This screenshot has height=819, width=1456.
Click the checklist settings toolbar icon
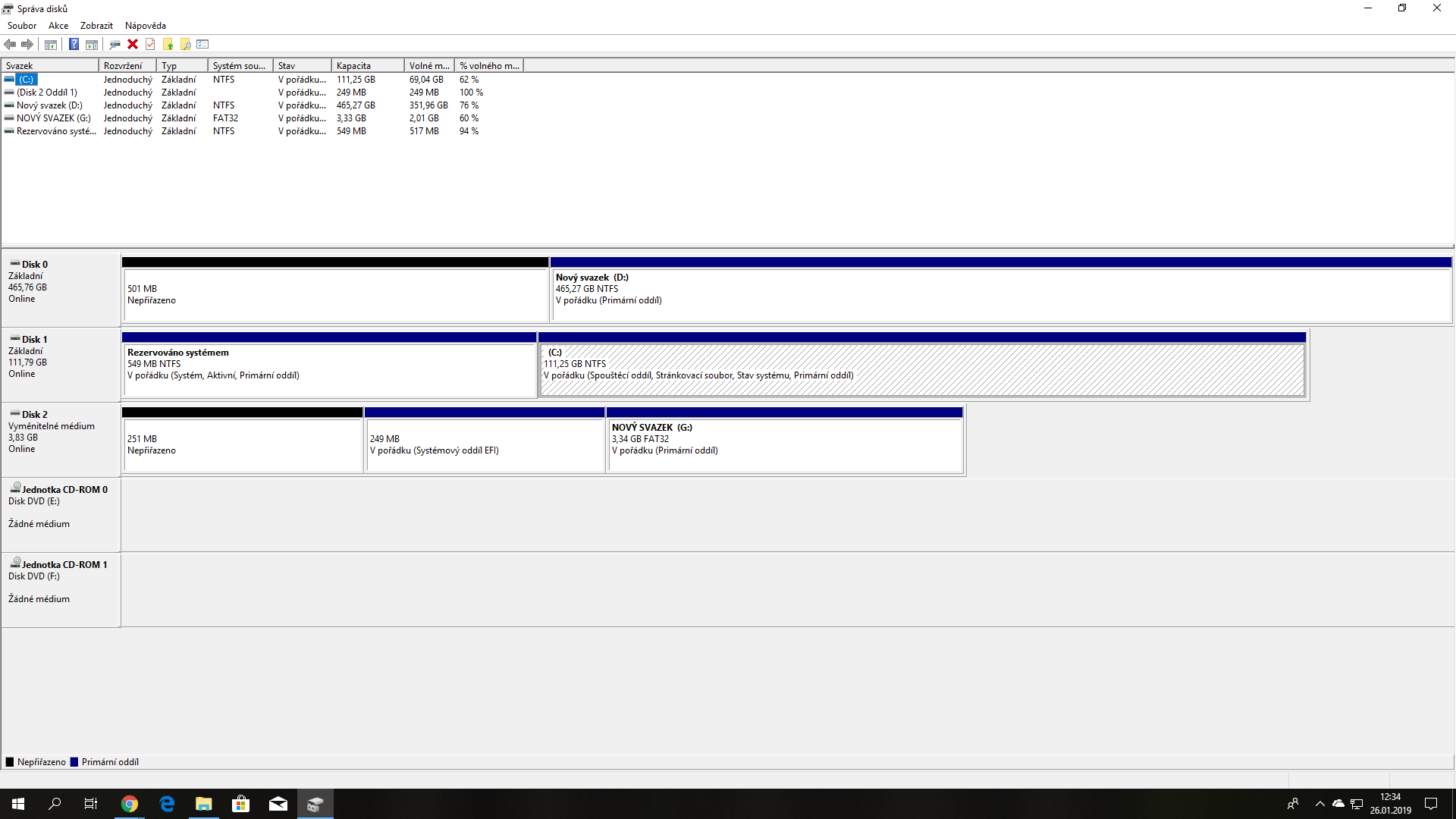202,44
